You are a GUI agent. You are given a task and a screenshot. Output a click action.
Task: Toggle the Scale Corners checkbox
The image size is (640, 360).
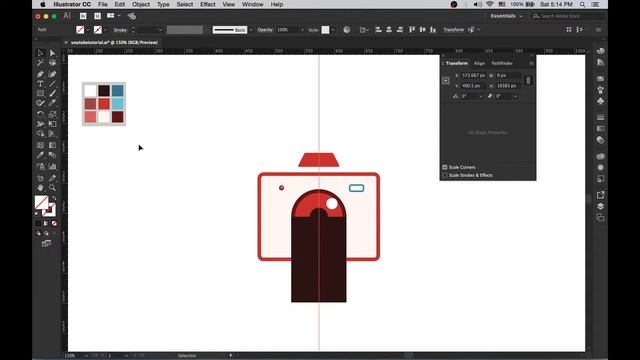445,167
